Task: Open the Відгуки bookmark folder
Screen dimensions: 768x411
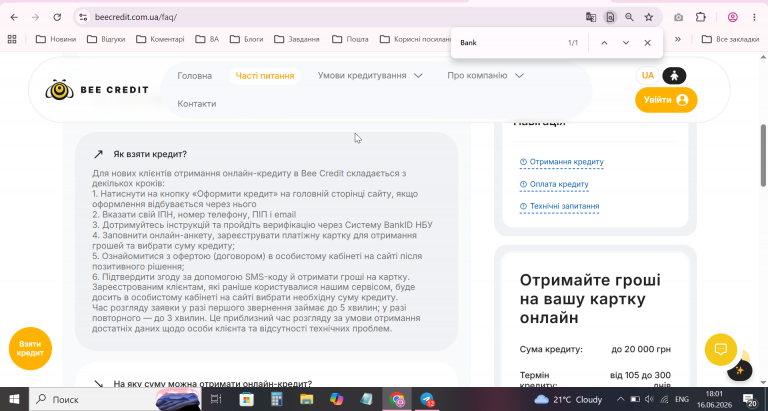Action: click(106, 39)
